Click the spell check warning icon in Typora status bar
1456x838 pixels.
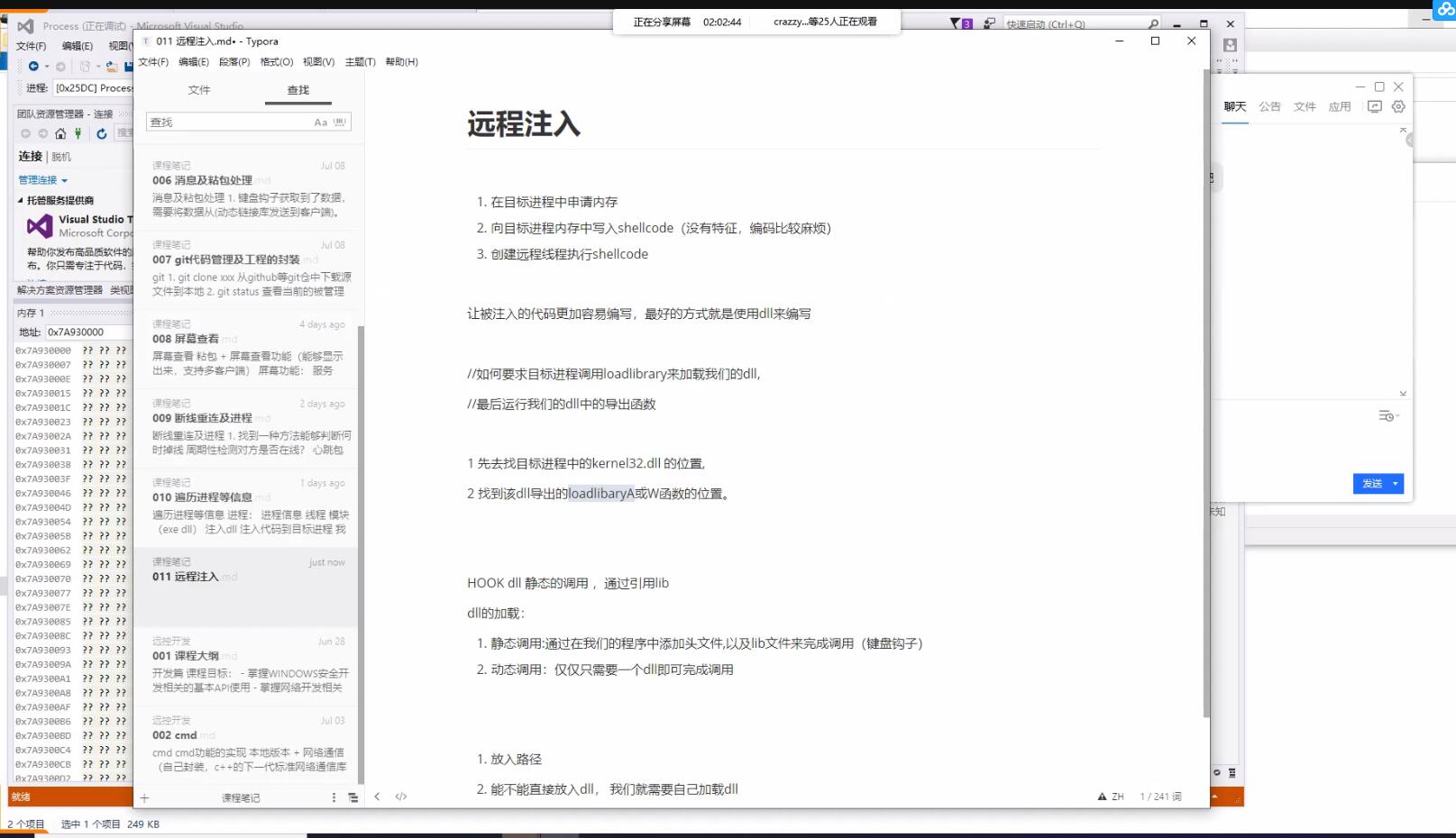tap(1102, 797)
